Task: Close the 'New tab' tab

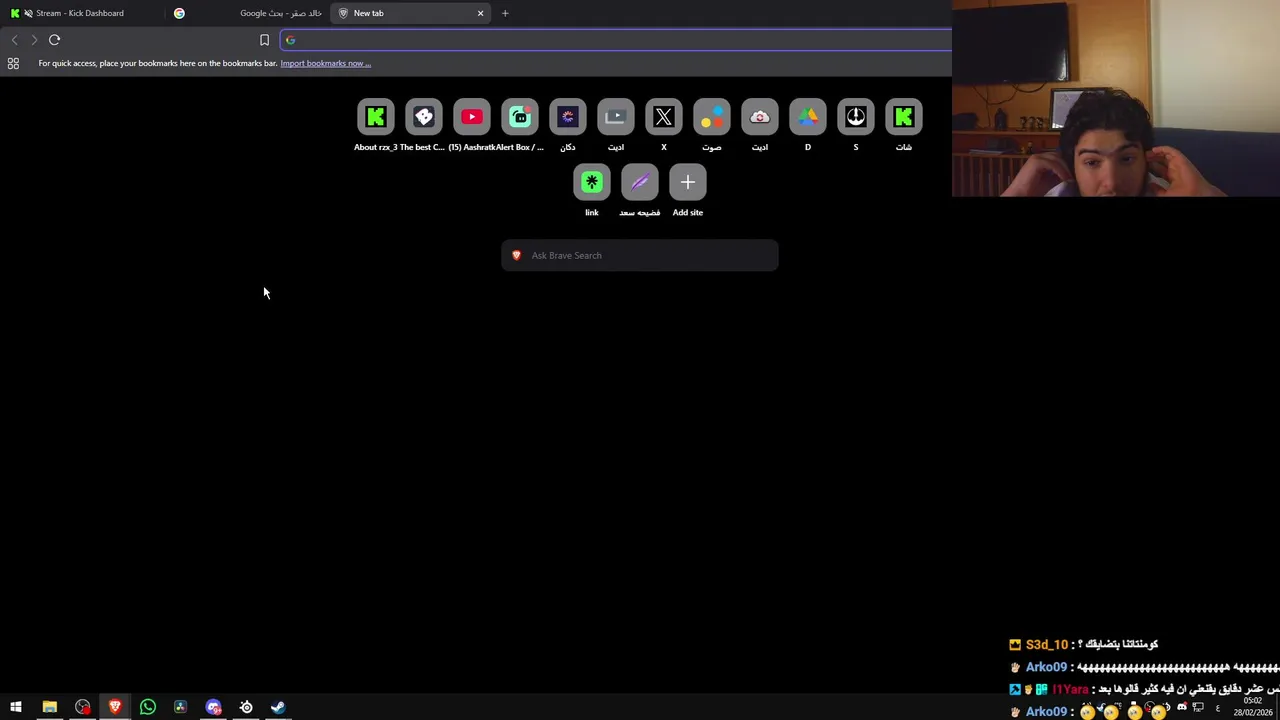Action: pos(480,13)
